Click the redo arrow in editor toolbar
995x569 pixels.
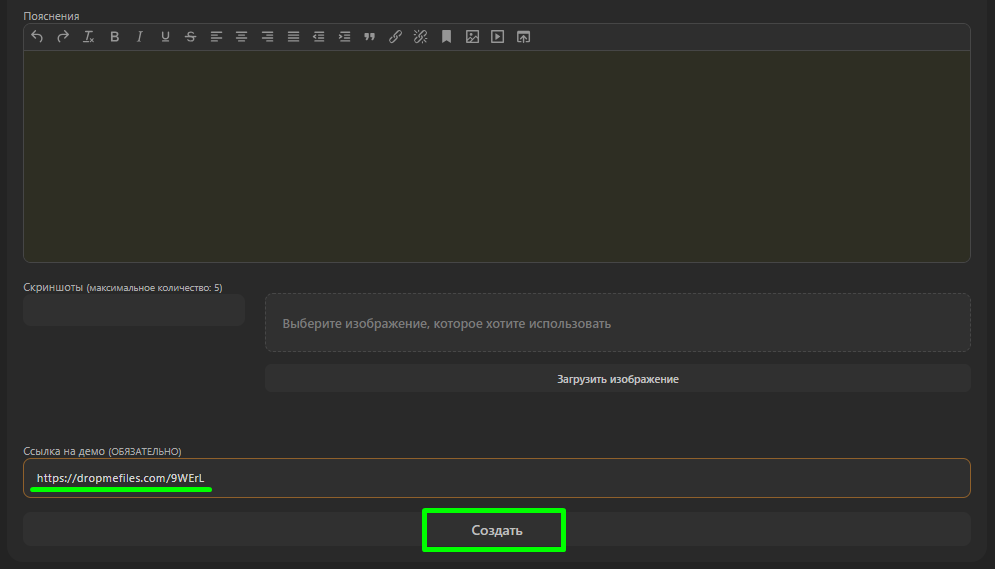coord(63,37)
